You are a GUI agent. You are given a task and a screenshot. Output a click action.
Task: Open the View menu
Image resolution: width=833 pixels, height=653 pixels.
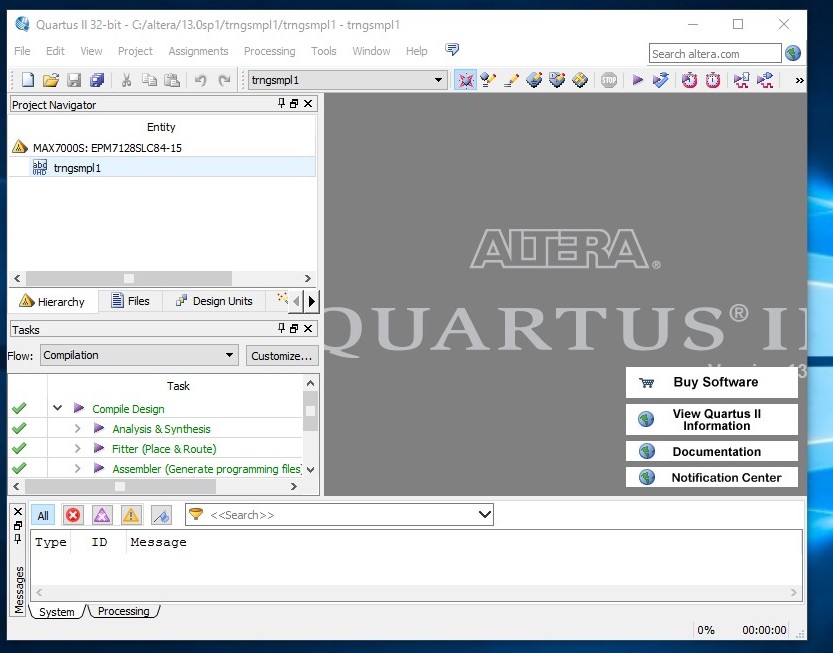(91, 51)
